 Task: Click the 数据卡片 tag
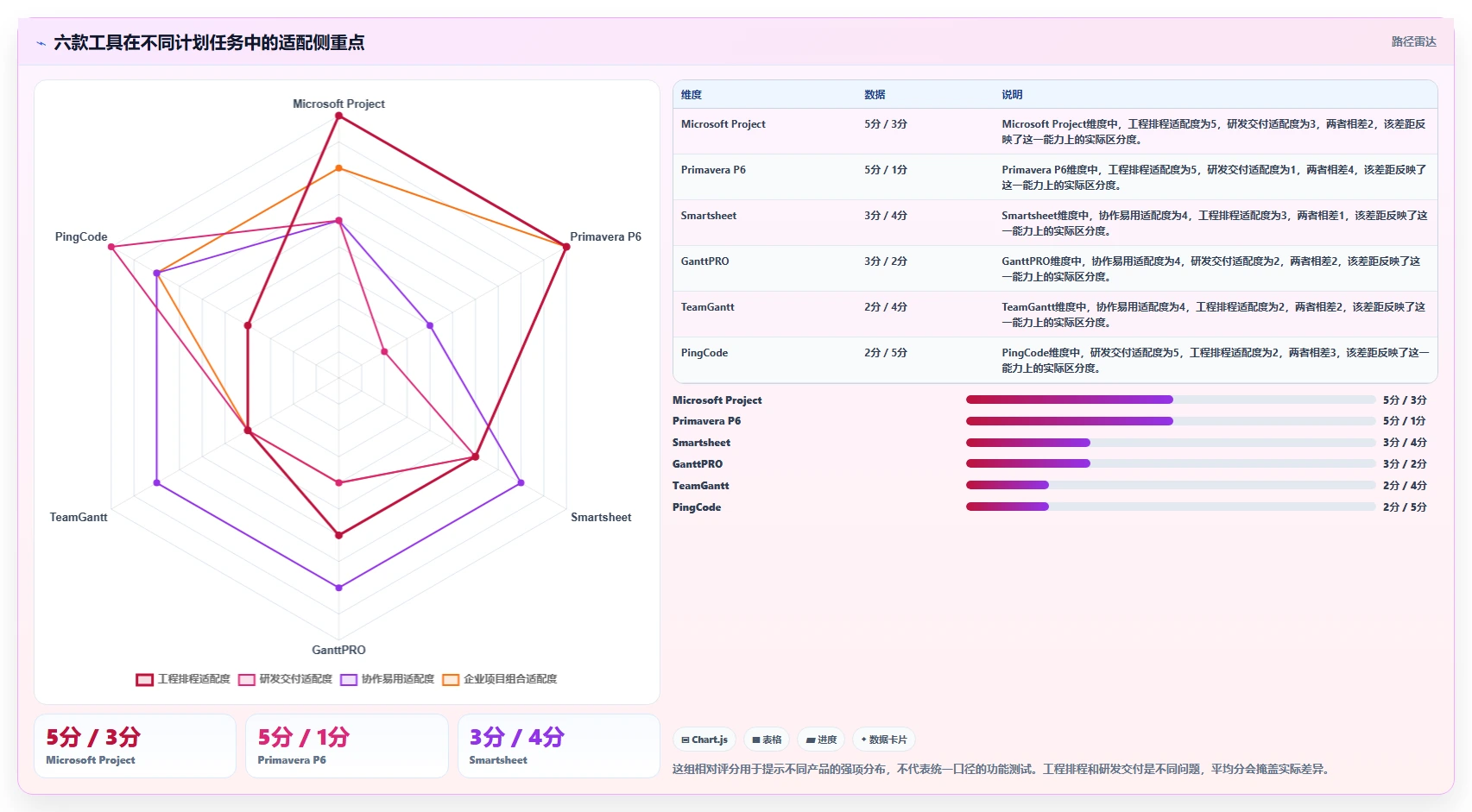tap(884, 740)
